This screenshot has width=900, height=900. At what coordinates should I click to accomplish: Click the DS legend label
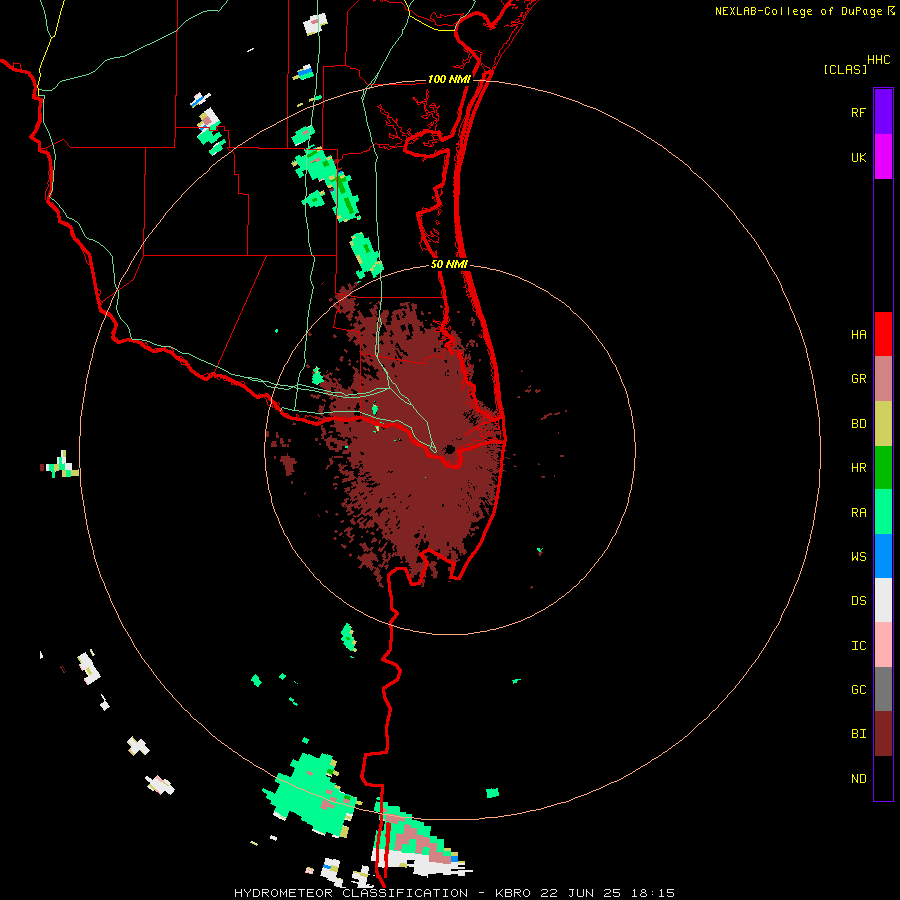[x=858, y=601]
